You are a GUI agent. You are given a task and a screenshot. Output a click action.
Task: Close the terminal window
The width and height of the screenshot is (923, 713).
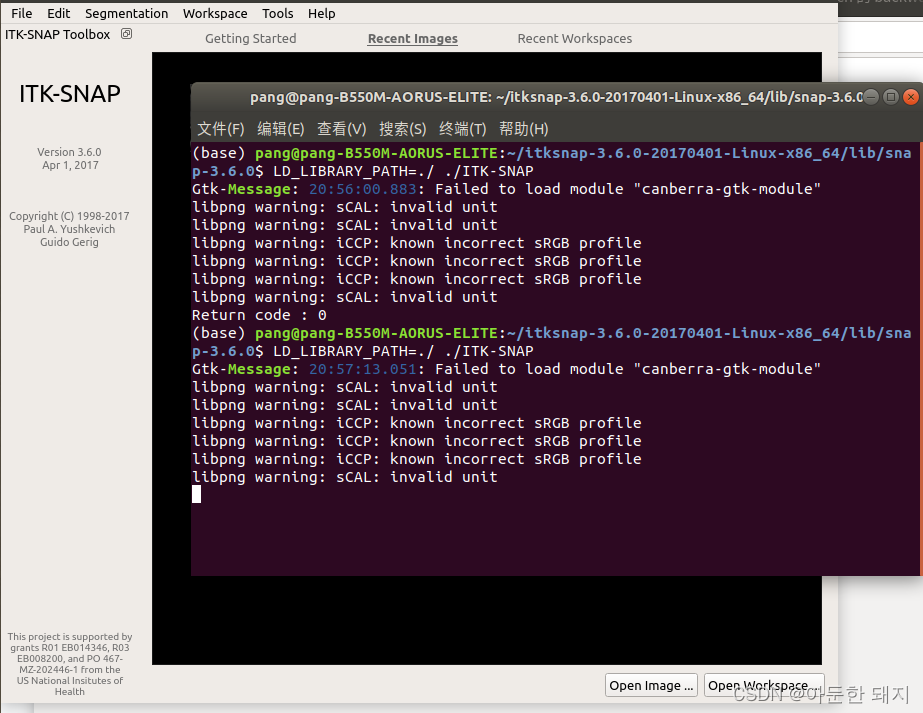(911, 97)
